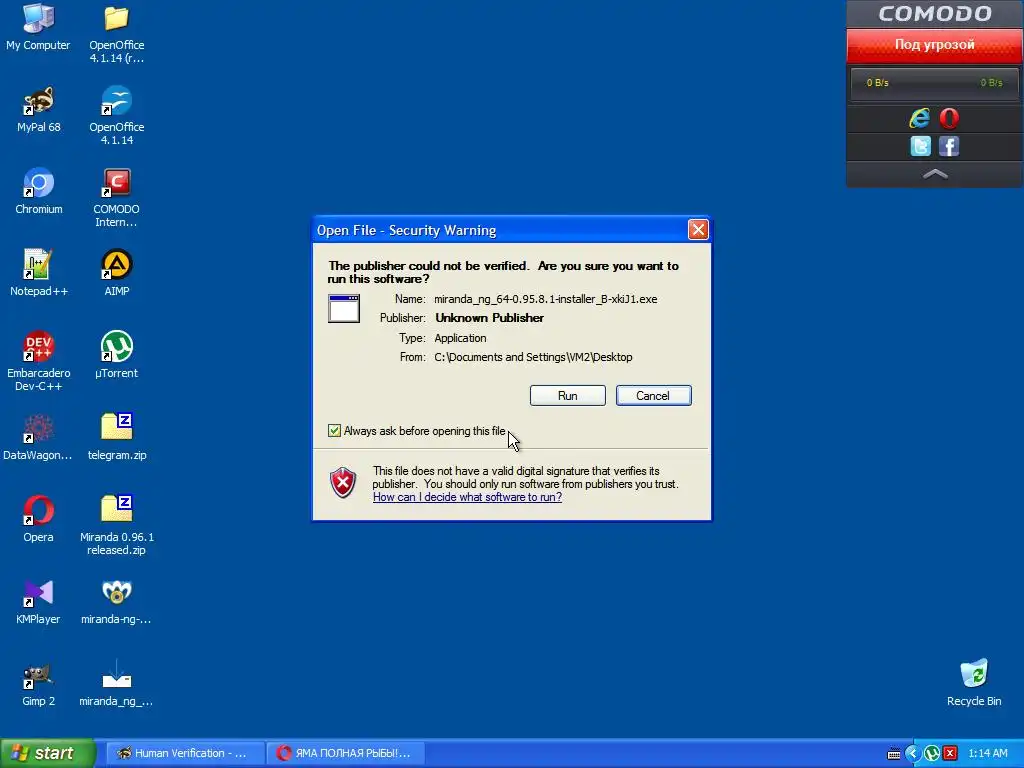Click the Cancel button in Security Warning dialog

click(x=653, y=396)
